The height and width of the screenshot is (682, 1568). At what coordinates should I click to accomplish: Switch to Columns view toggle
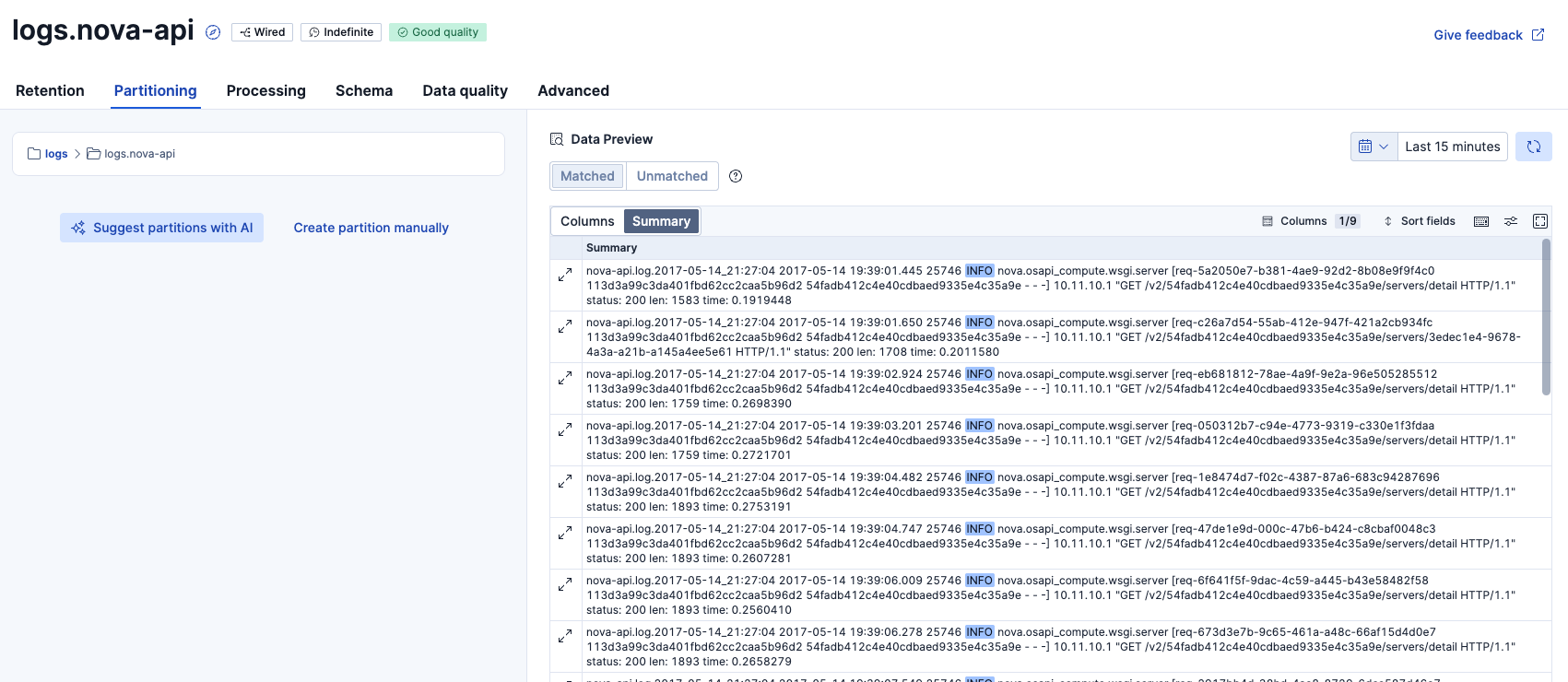coord(587,221)
